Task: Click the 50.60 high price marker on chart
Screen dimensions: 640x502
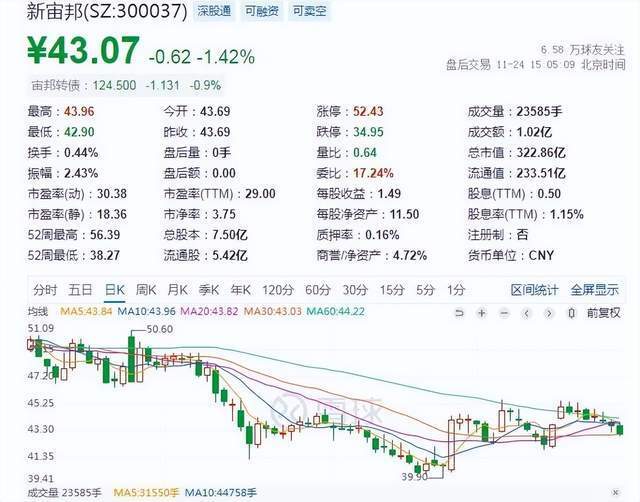Action: 160,329
